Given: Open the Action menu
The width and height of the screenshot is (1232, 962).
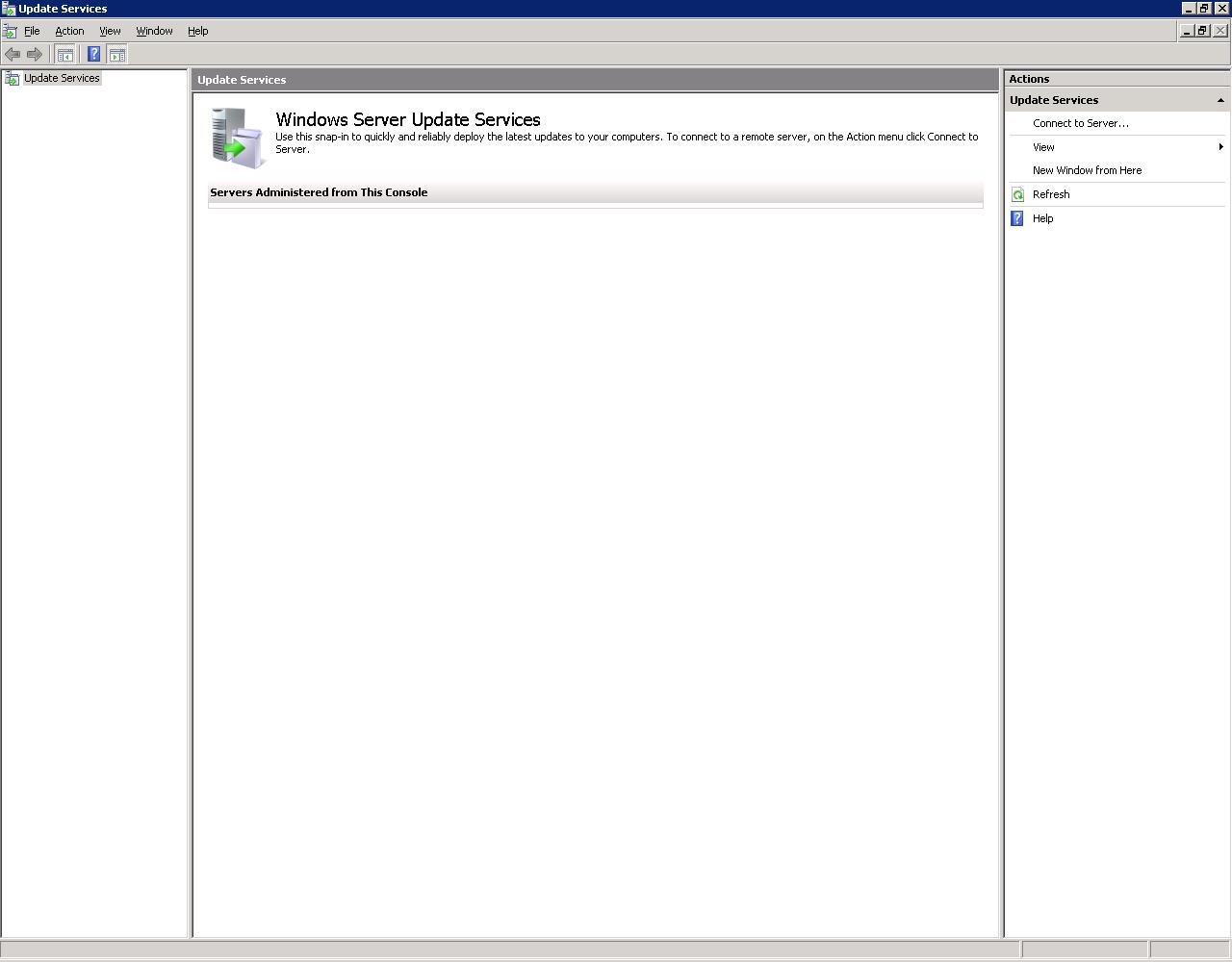Looking at the screenshot, I should point(69,31).
